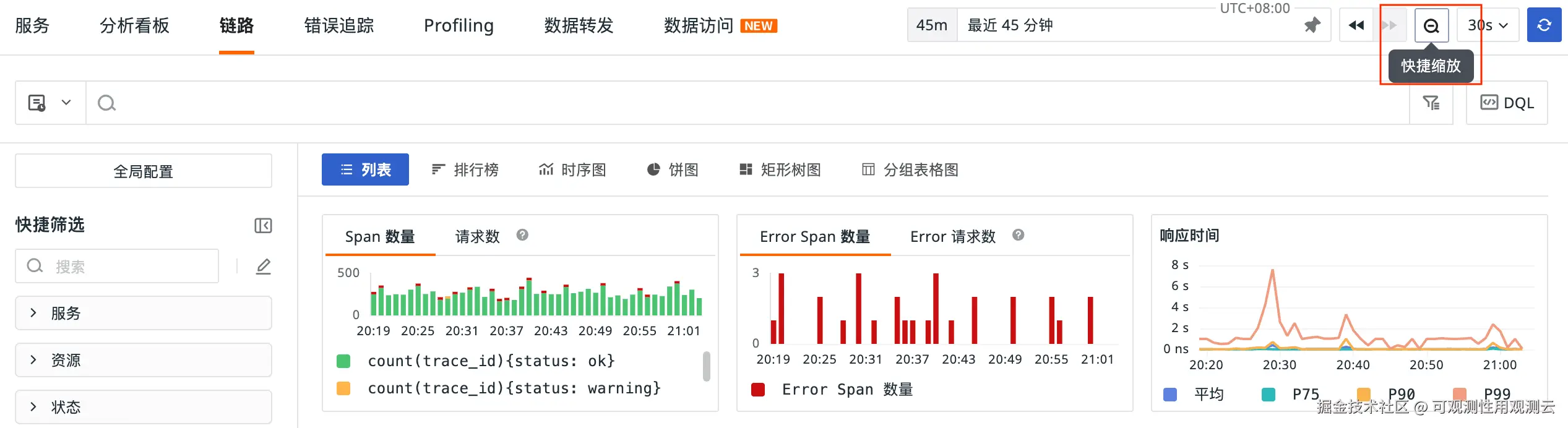The height and width of the screenshot is (428, 1568).
Task: Expand the 状态 filter group
Action: pyautogui.click(x=144, y=407)
